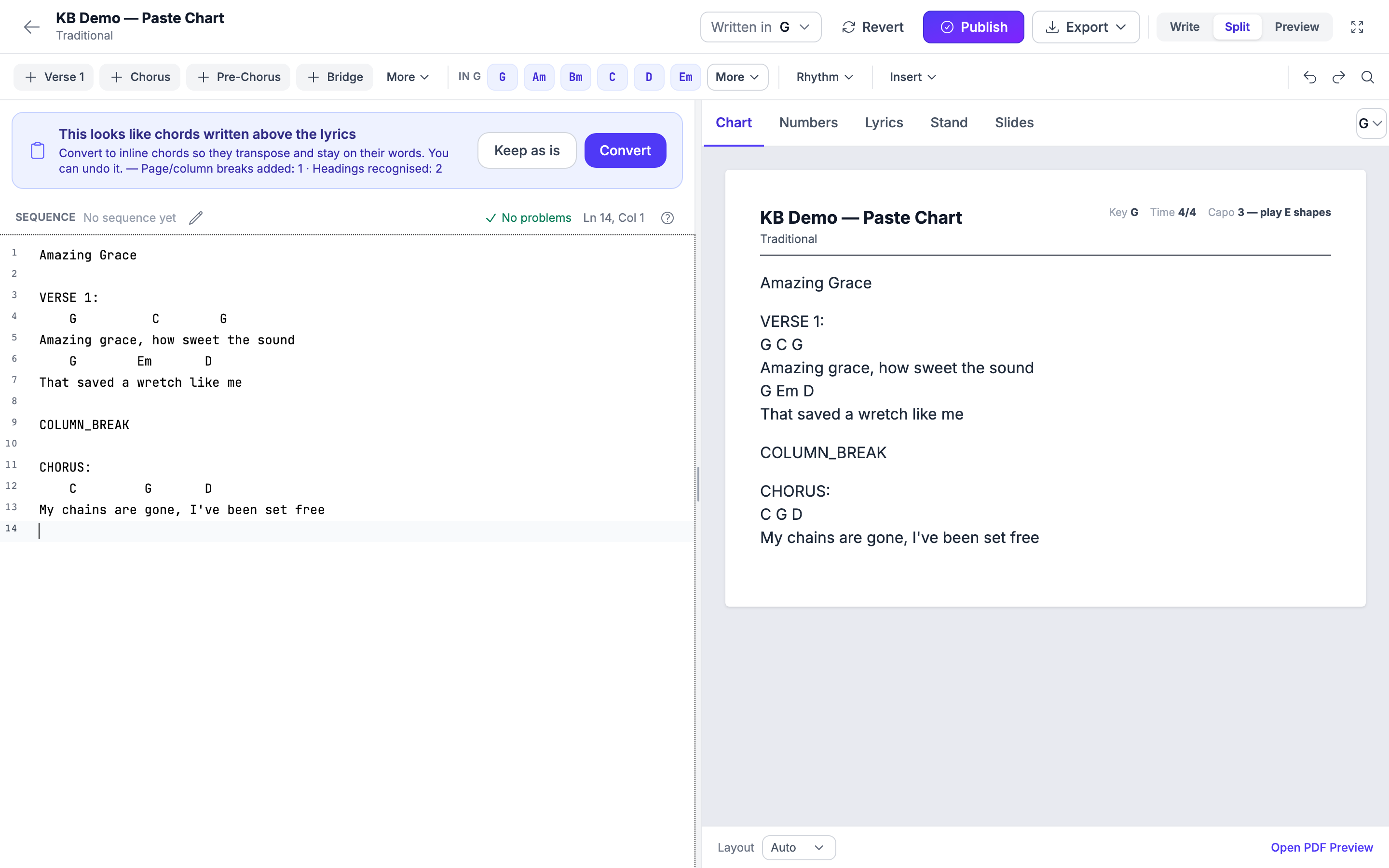Insert the G chord chip
Screen dimensions: 1389x868
[502, 77]
